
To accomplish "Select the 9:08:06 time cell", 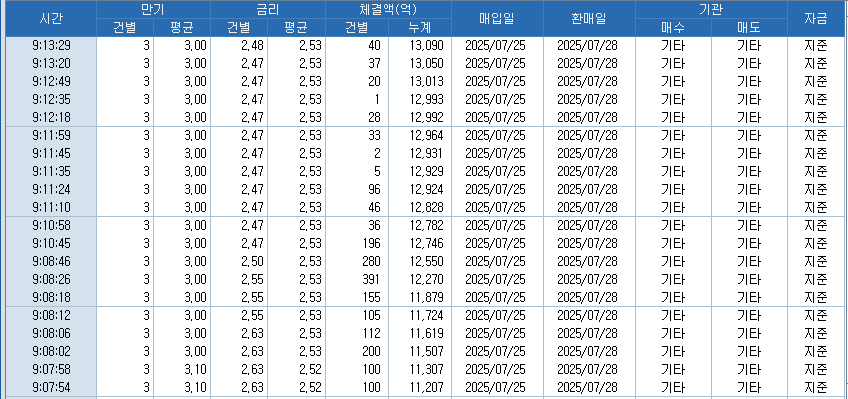I will tap(51, 334).
